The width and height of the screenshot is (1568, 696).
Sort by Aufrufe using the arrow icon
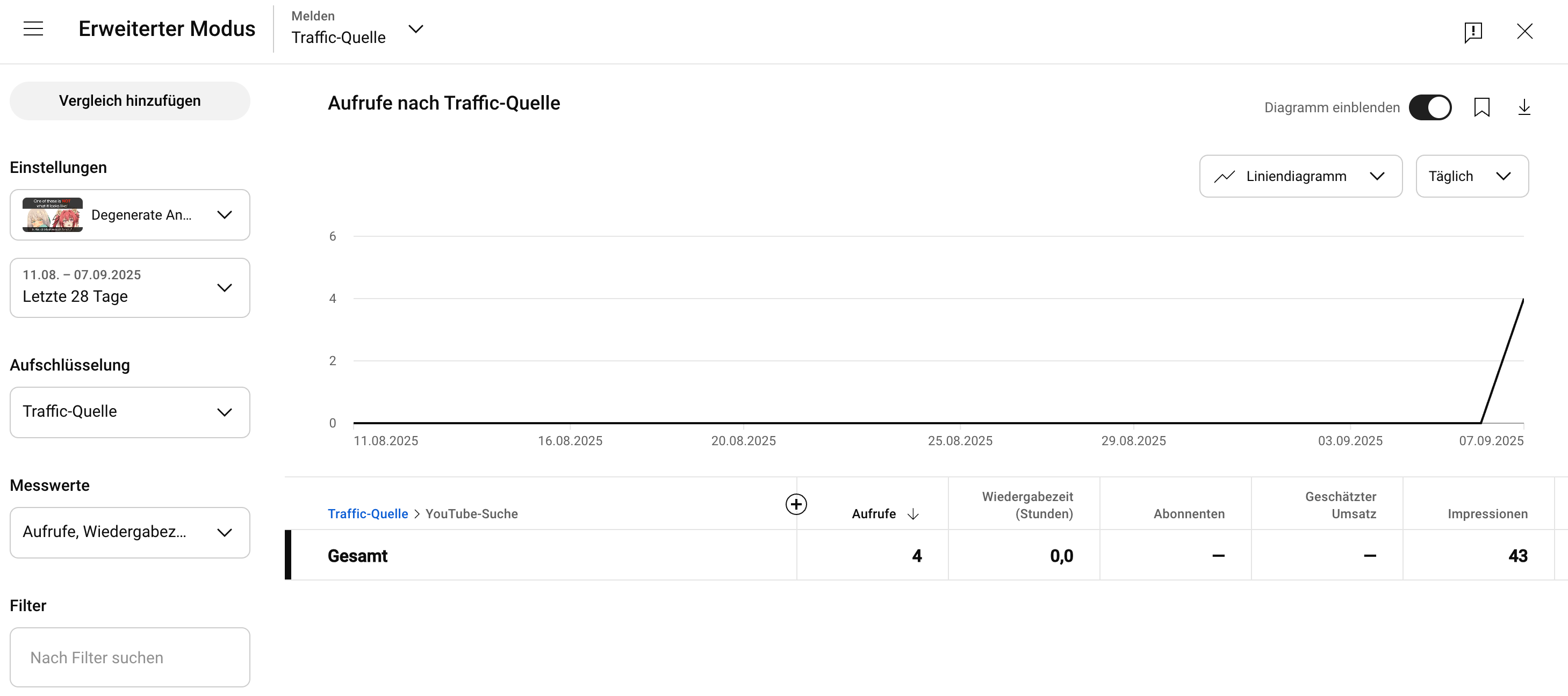[913, 514]
